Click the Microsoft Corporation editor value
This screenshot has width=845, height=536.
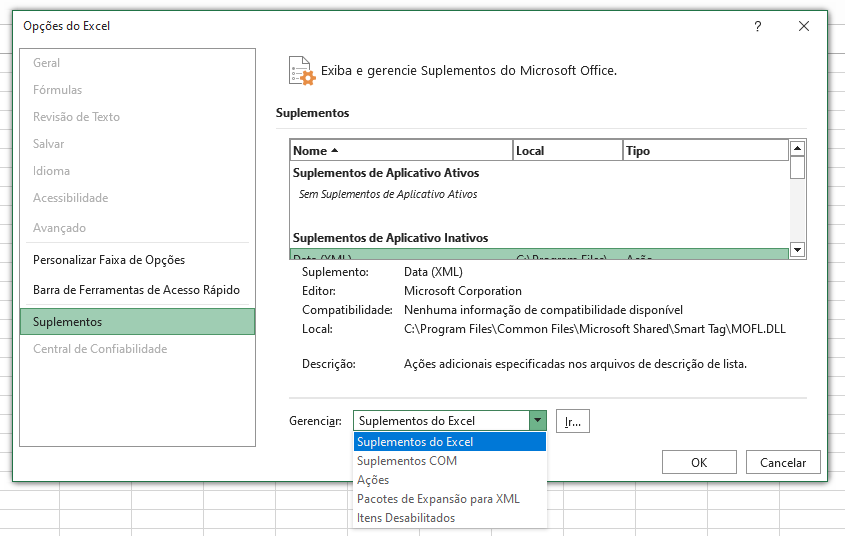[x=463, y=291]
